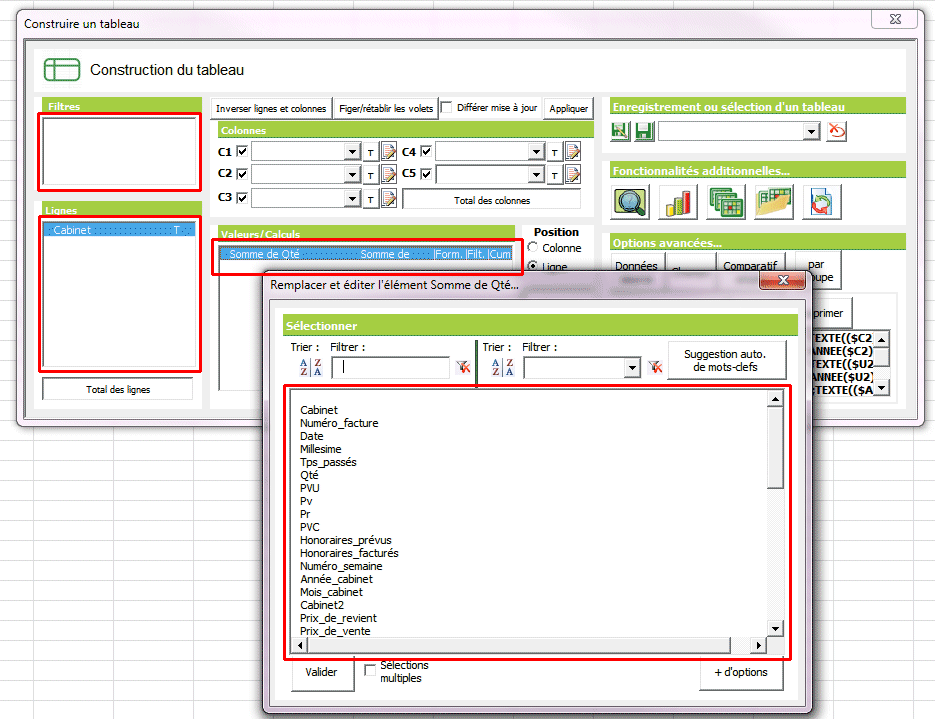Screen dimensions: 935x719
Task: Open the C5 column dropdown
Action: click(x=537, y=175)
